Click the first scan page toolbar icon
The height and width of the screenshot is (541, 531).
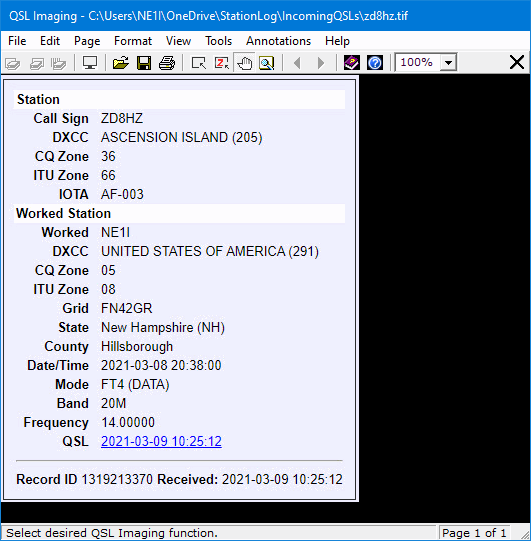[13, 63]
